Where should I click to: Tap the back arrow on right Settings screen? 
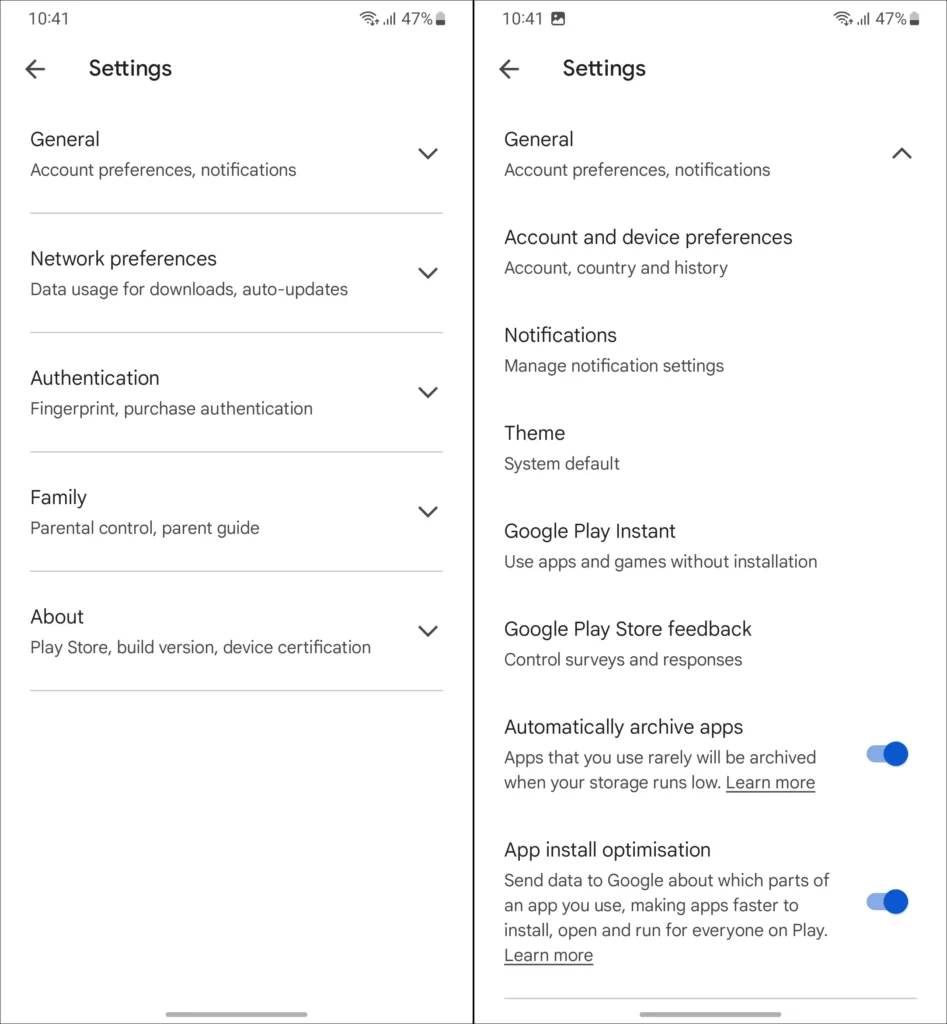pos(509,69)
